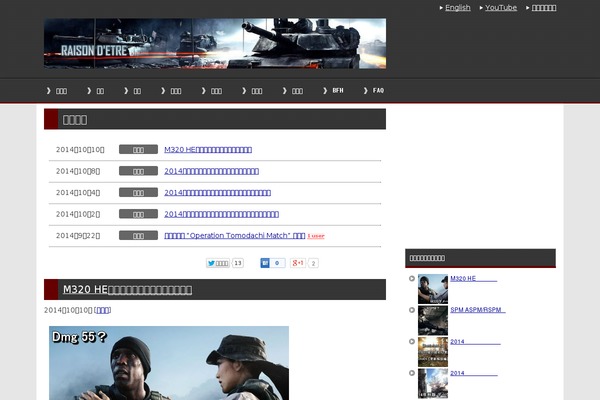Click the Twitter tweet button
Viewport: 600px width, 400px height.
point(218,263)
